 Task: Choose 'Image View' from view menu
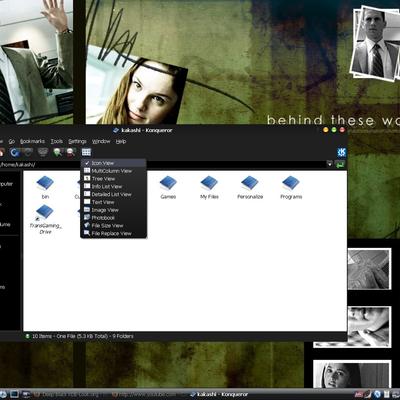pyautogui.click(x=113, y=210)
